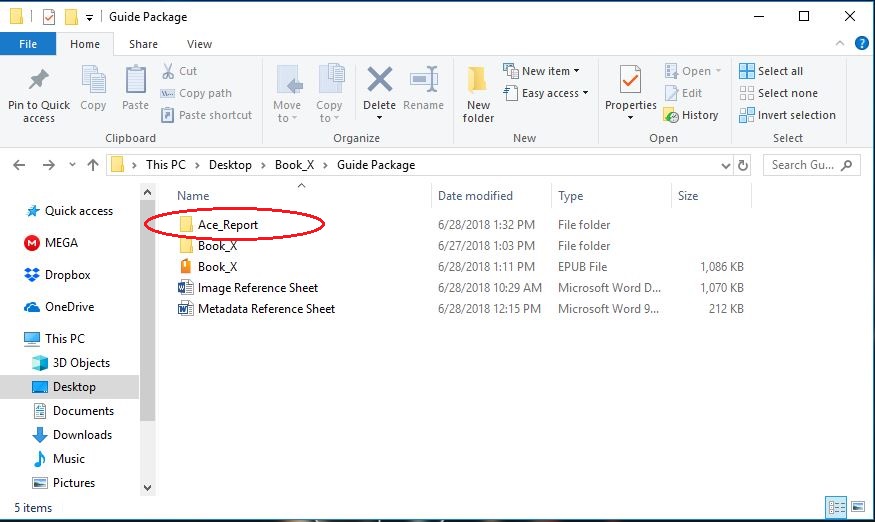Open Quick Access Toolbar customize dropdown

coord(89,18)
